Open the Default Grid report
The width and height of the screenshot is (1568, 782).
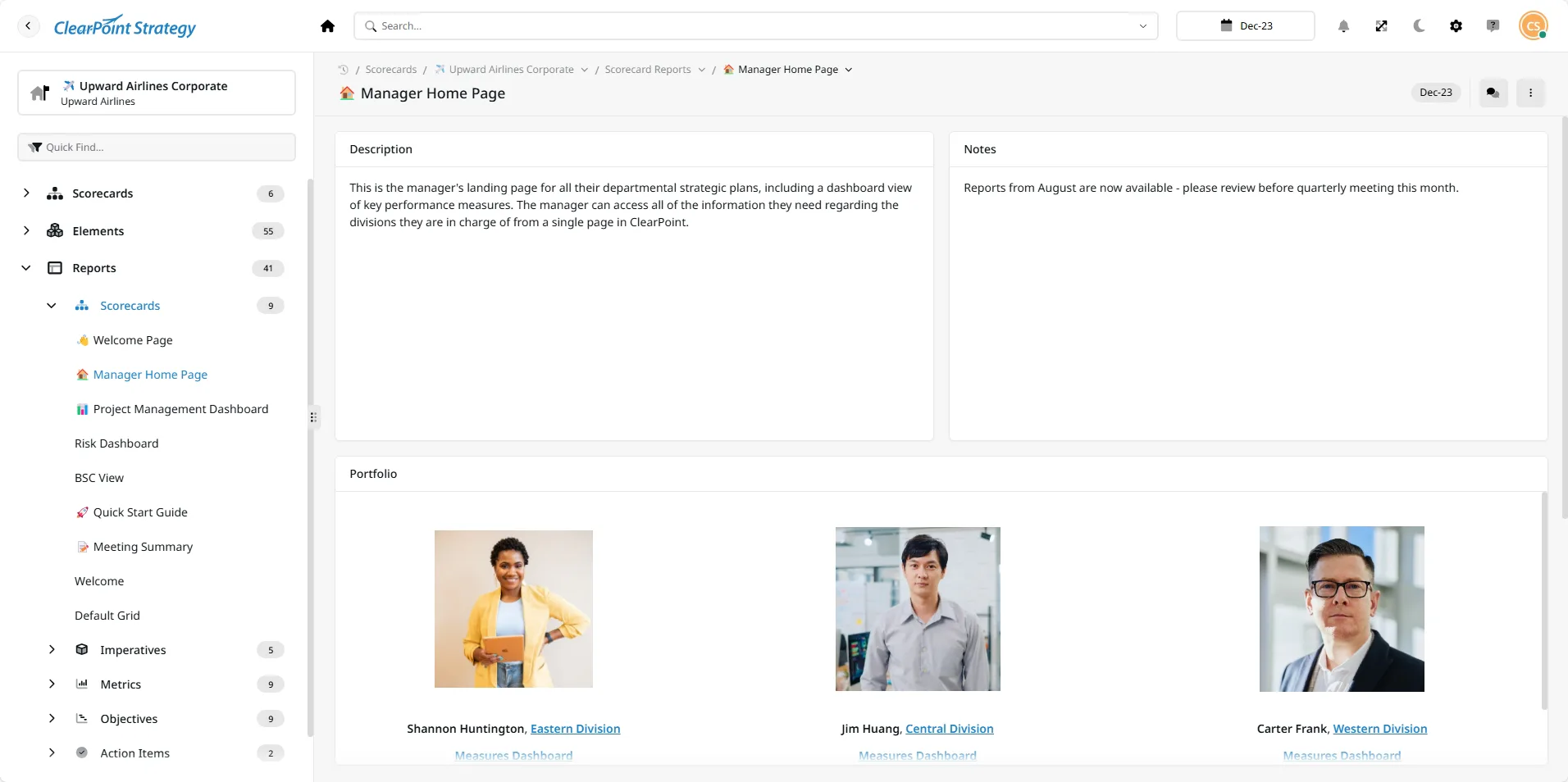point(107,616)
